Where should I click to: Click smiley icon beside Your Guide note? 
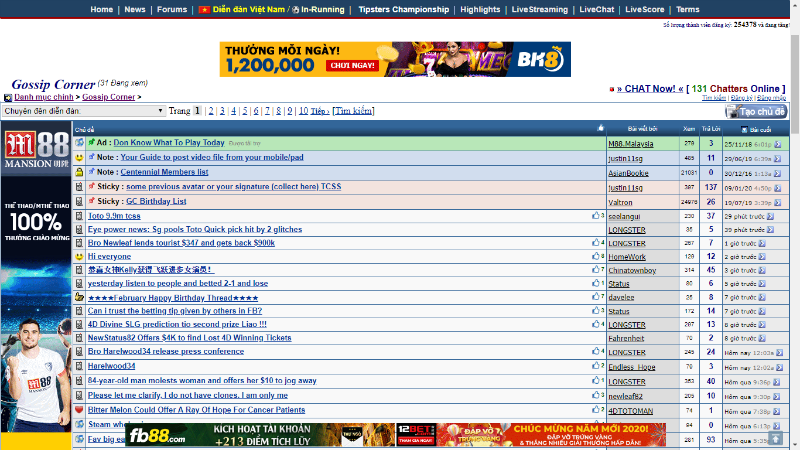(x=79, y=158)
